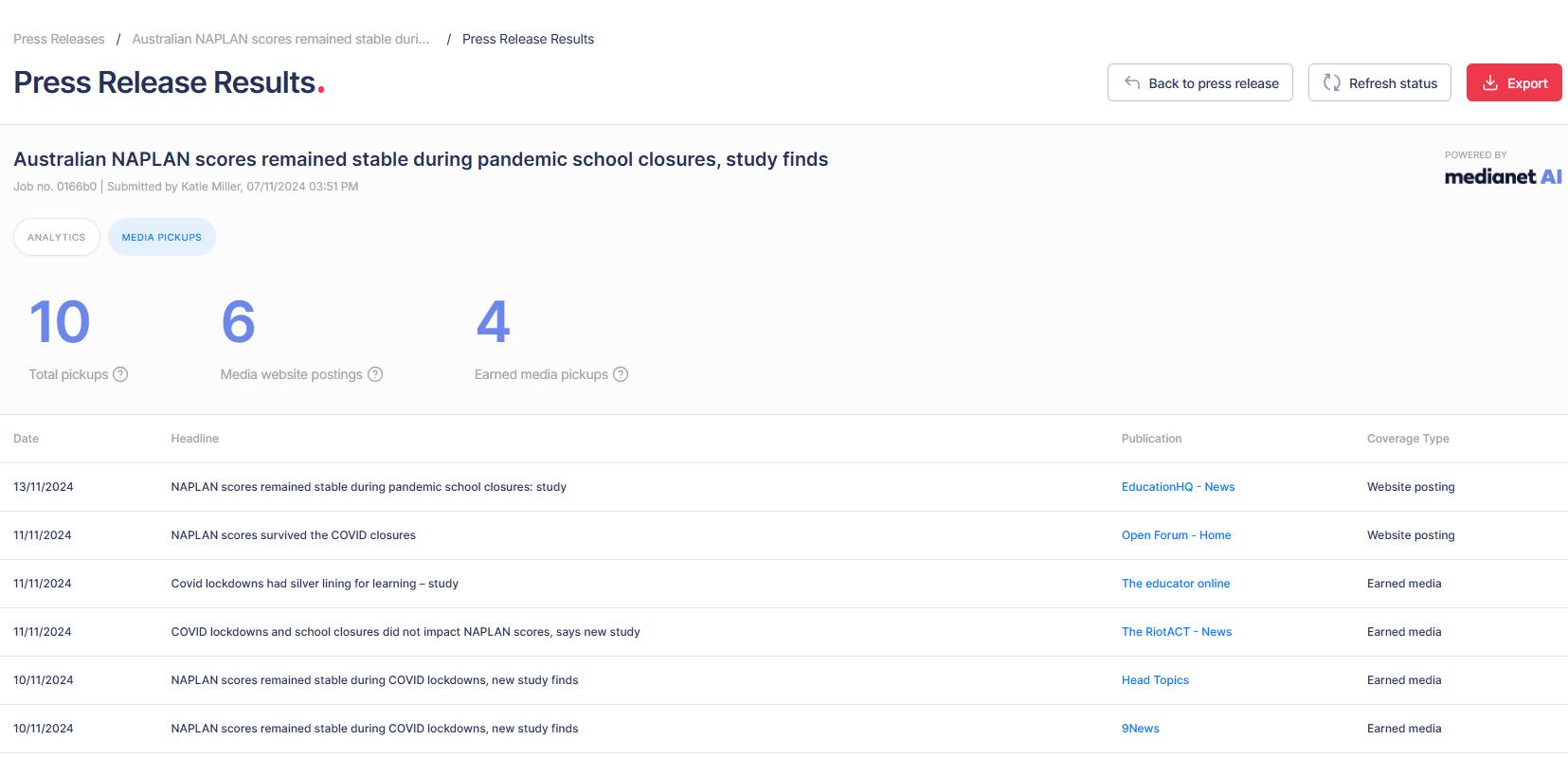
Task: Switch to the Analytics tab
Action: [x=57, y=237]
